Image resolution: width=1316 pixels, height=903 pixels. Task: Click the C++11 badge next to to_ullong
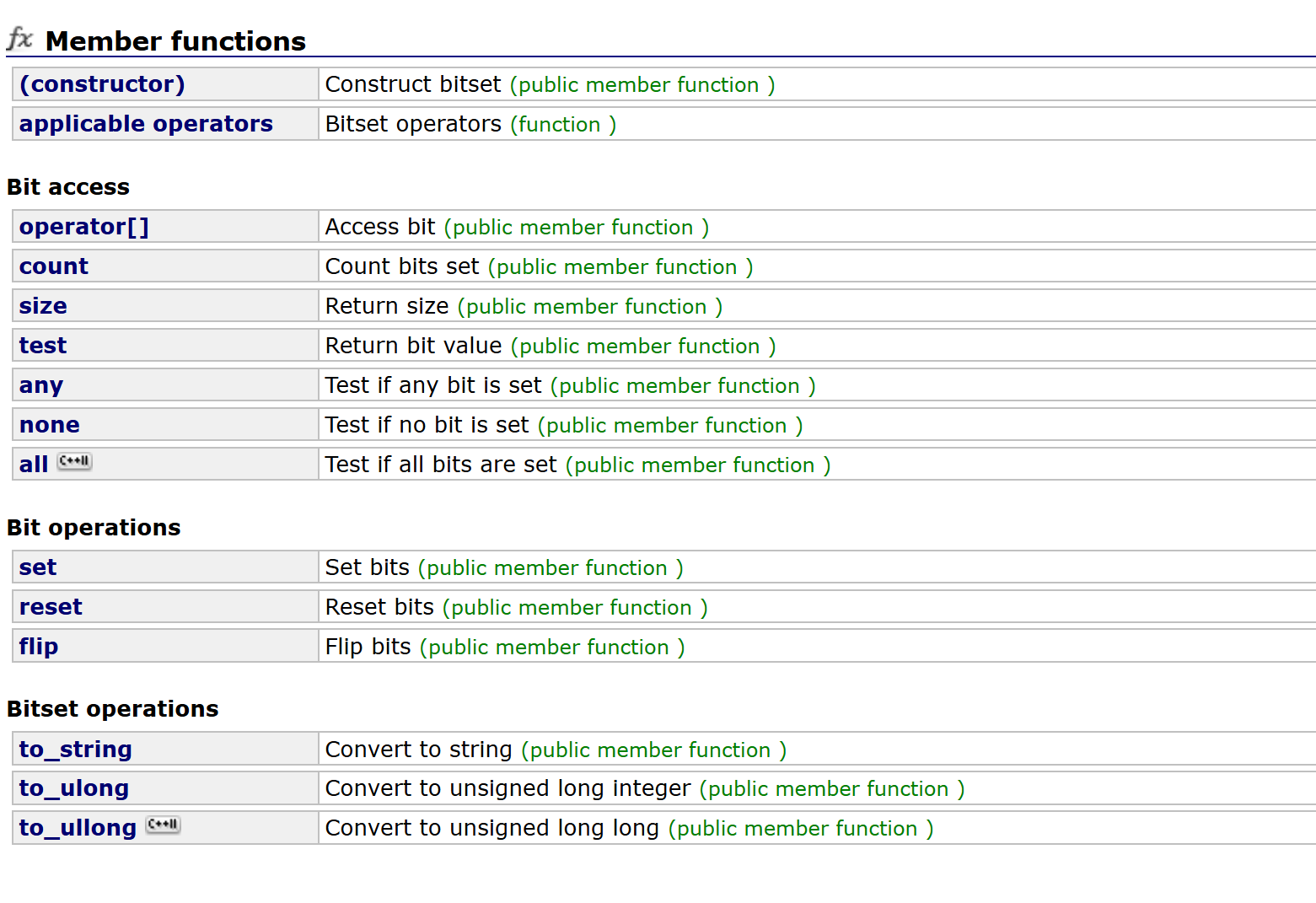tap(163, 825)
